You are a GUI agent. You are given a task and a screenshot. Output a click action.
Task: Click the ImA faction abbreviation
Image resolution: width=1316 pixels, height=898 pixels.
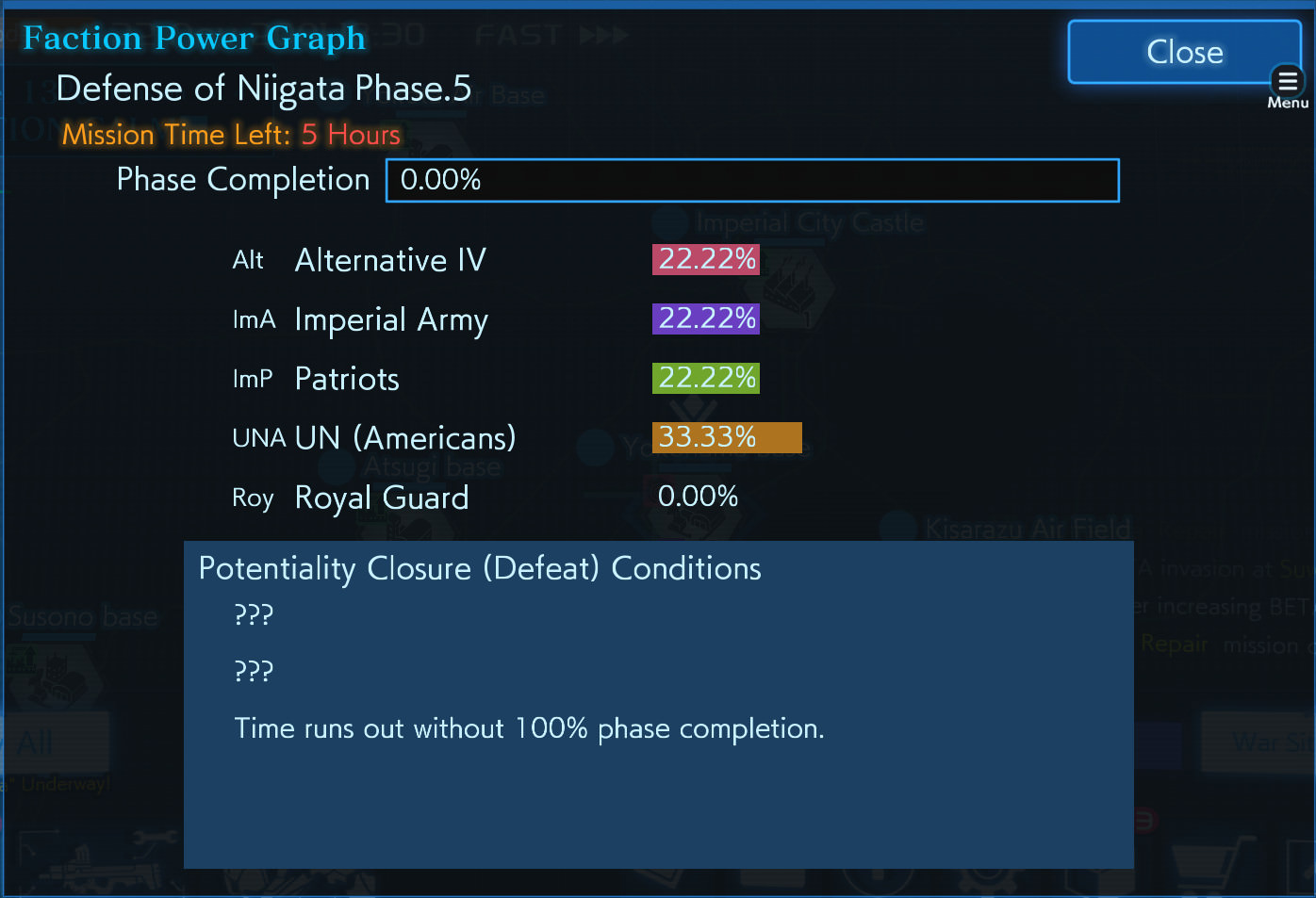tap(254, 320)
